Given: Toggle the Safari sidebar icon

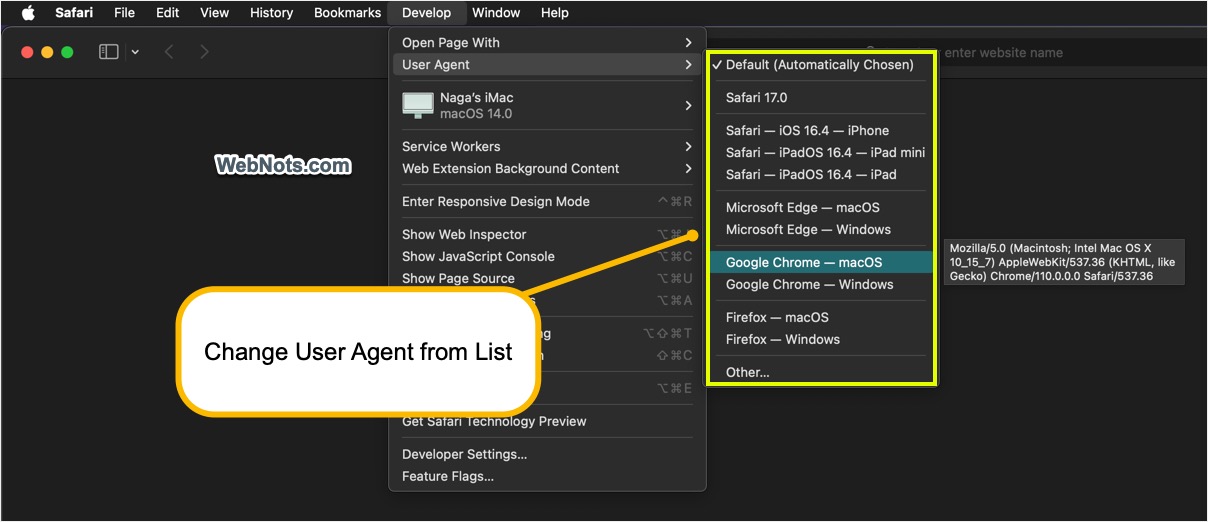Looking at the screenshot, I should [x=109, y=52].
